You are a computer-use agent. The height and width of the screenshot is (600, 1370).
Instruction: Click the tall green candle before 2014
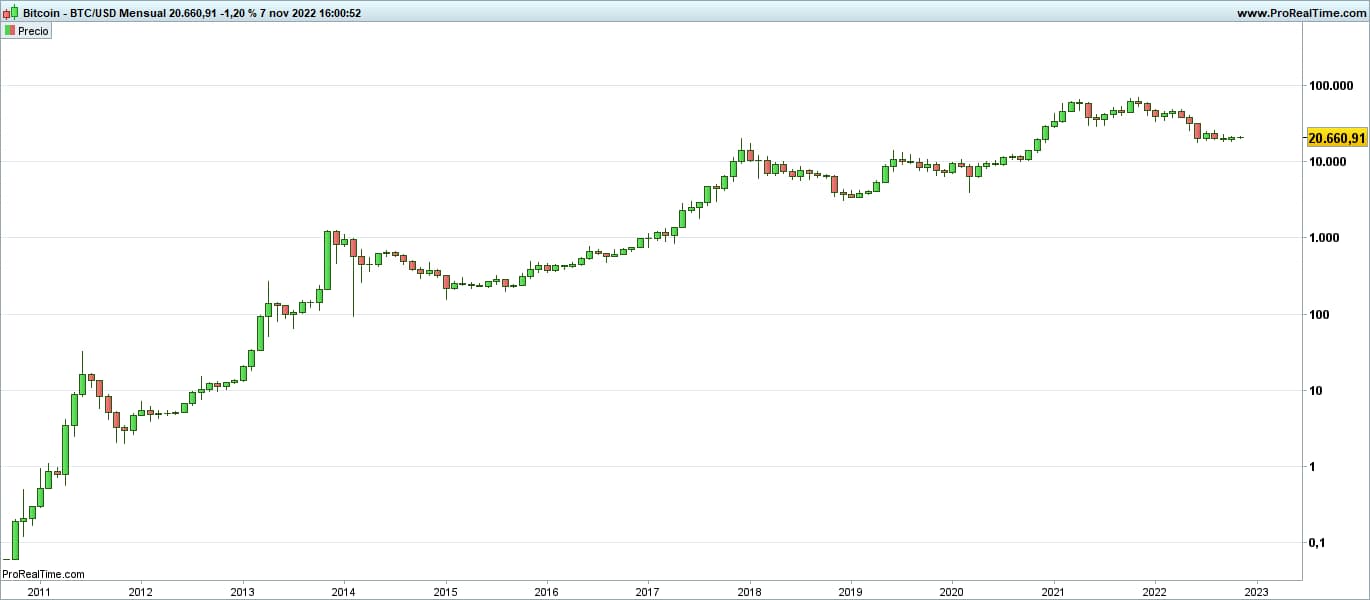point(327,260)
